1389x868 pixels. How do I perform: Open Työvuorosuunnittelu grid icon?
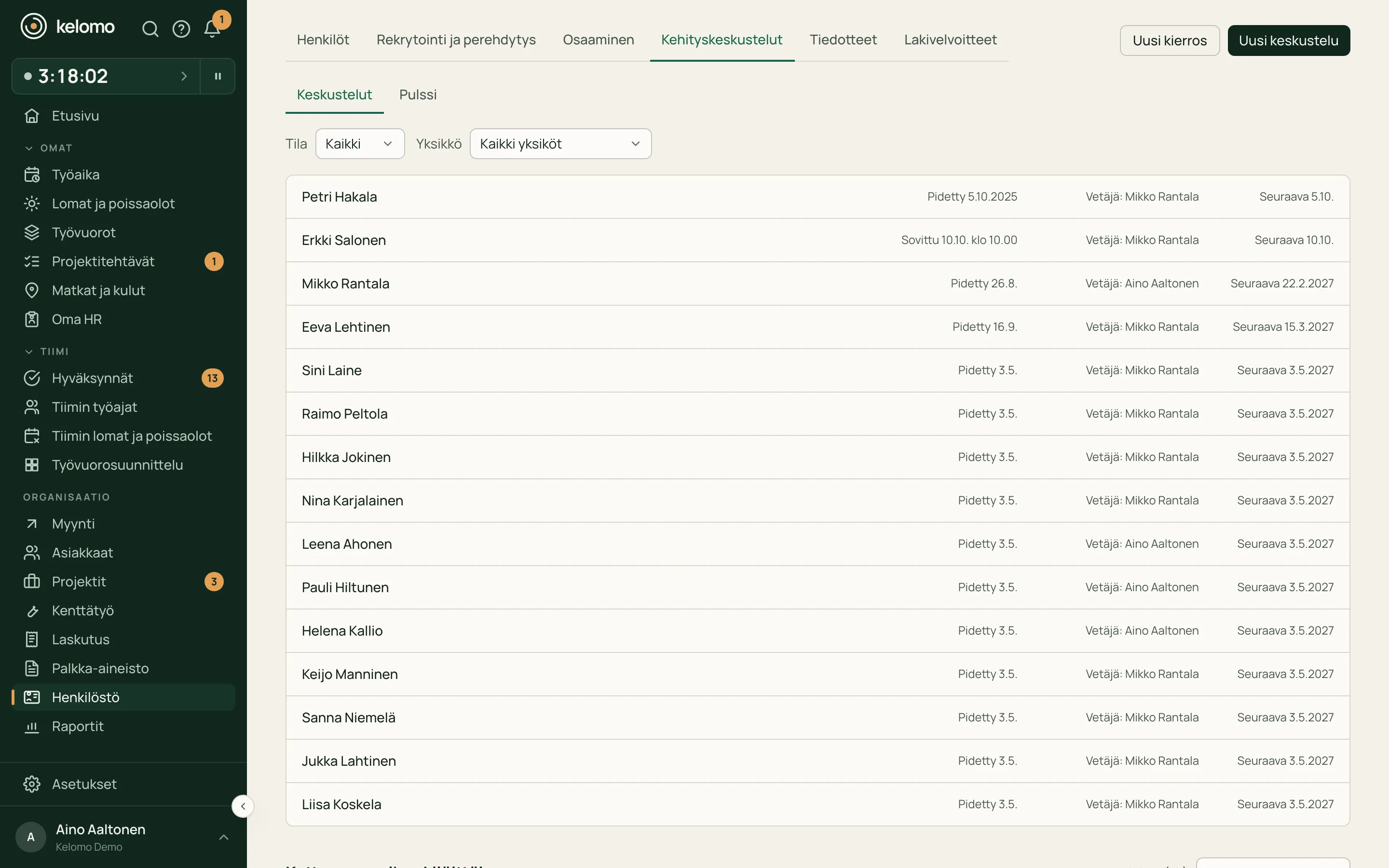pyautogui.click(x=32, y=465)
